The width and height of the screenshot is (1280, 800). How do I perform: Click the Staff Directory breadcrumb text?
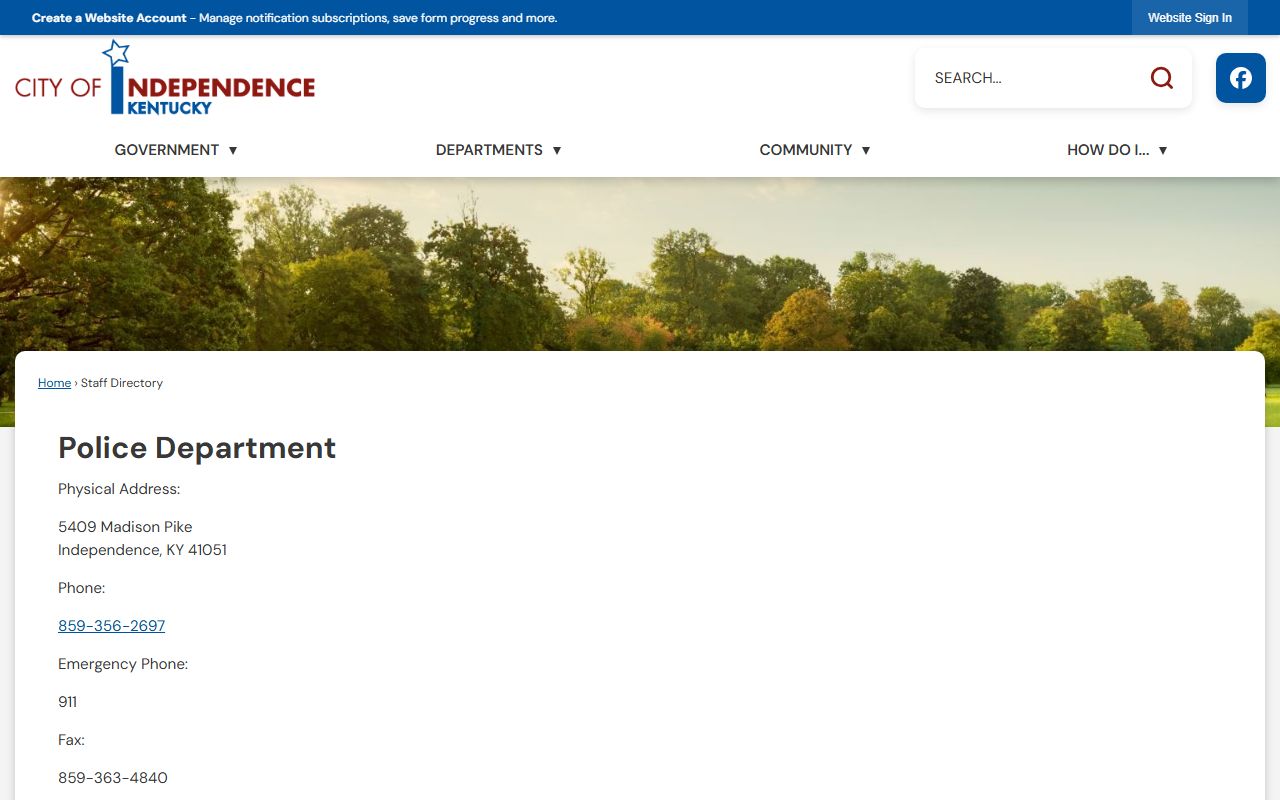pos(122,383)
